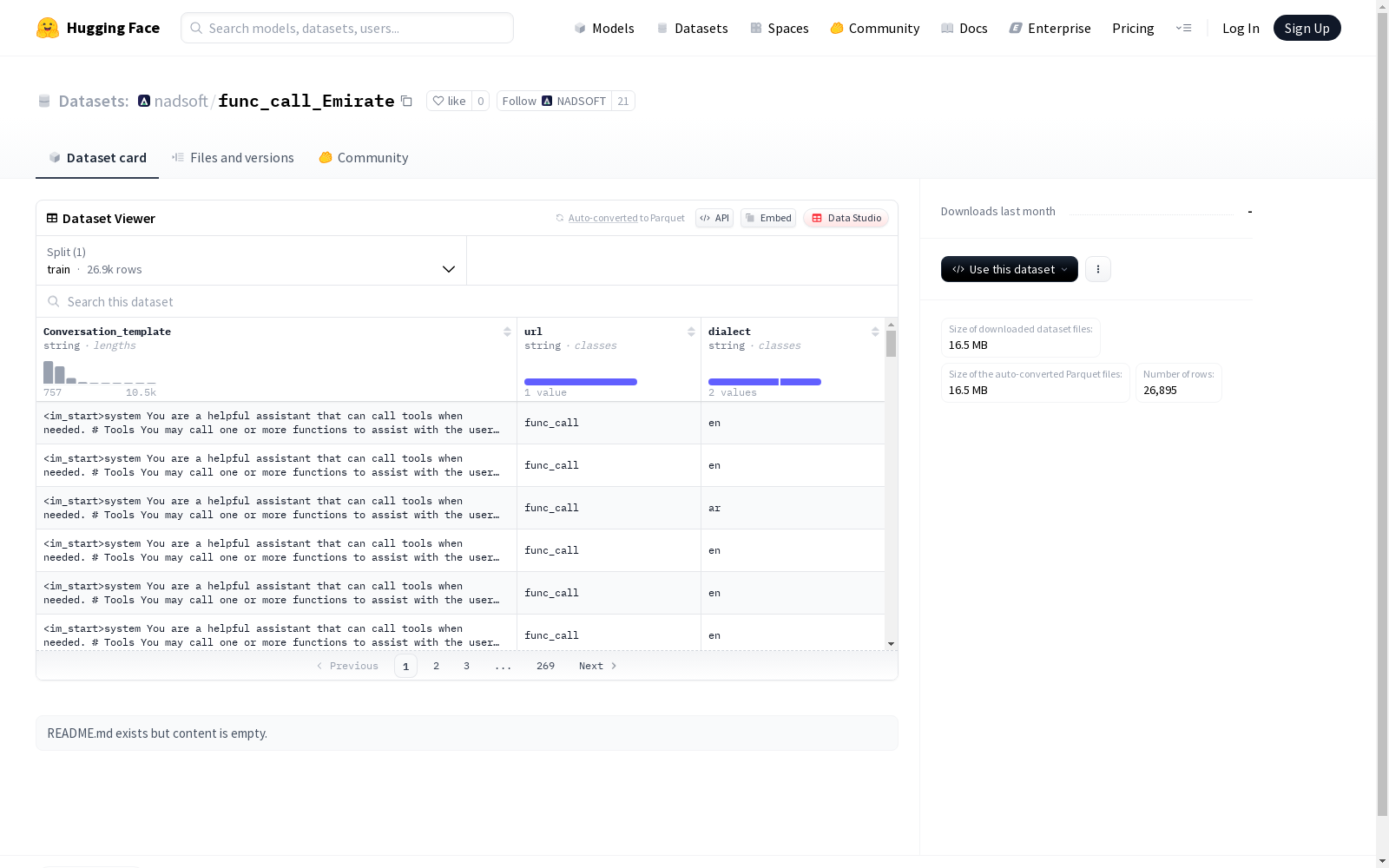Switch to Files and versions tab
The image size is (1389, 868).
(x=233, y=157)
